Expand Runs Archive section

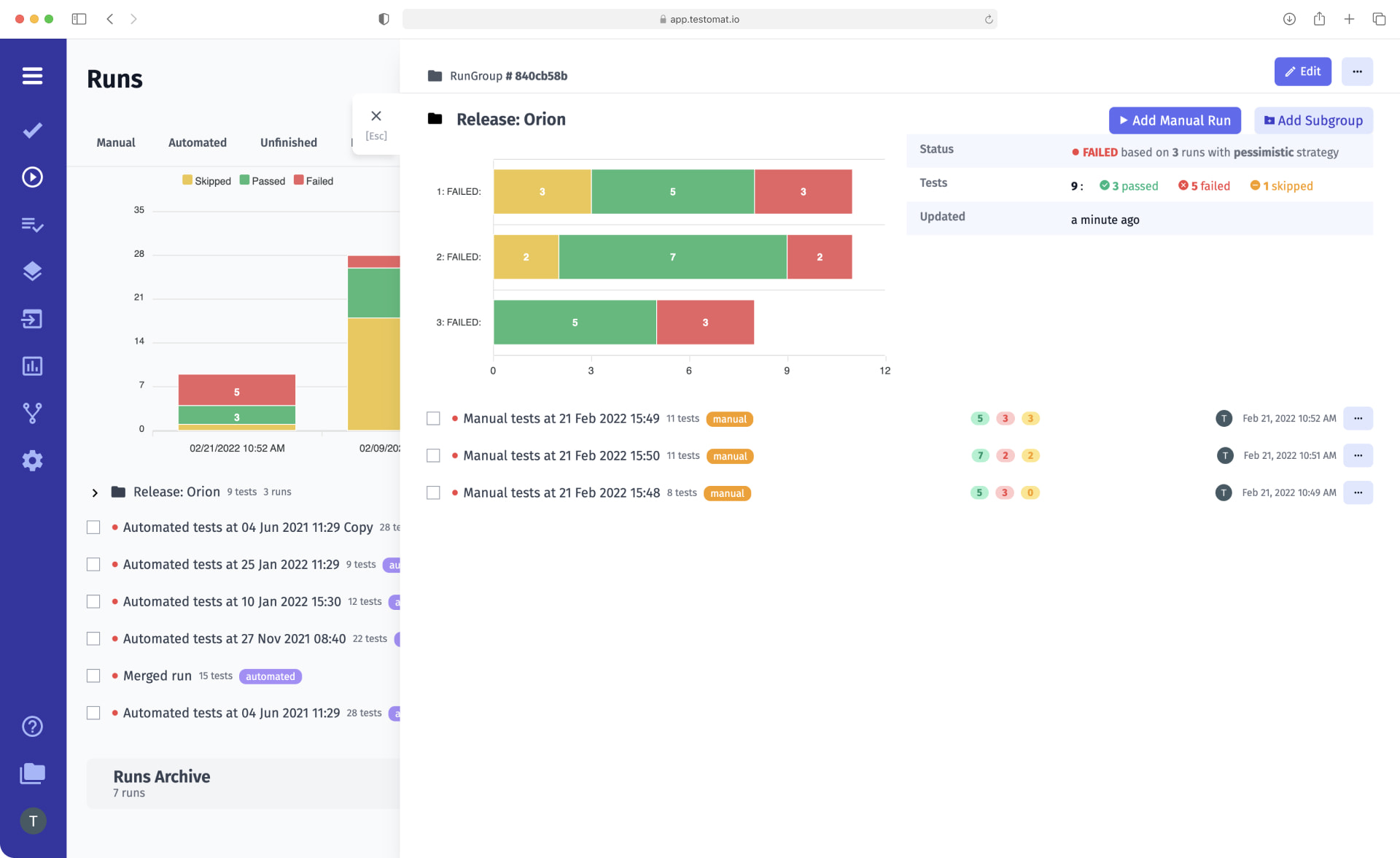(161, 776)
